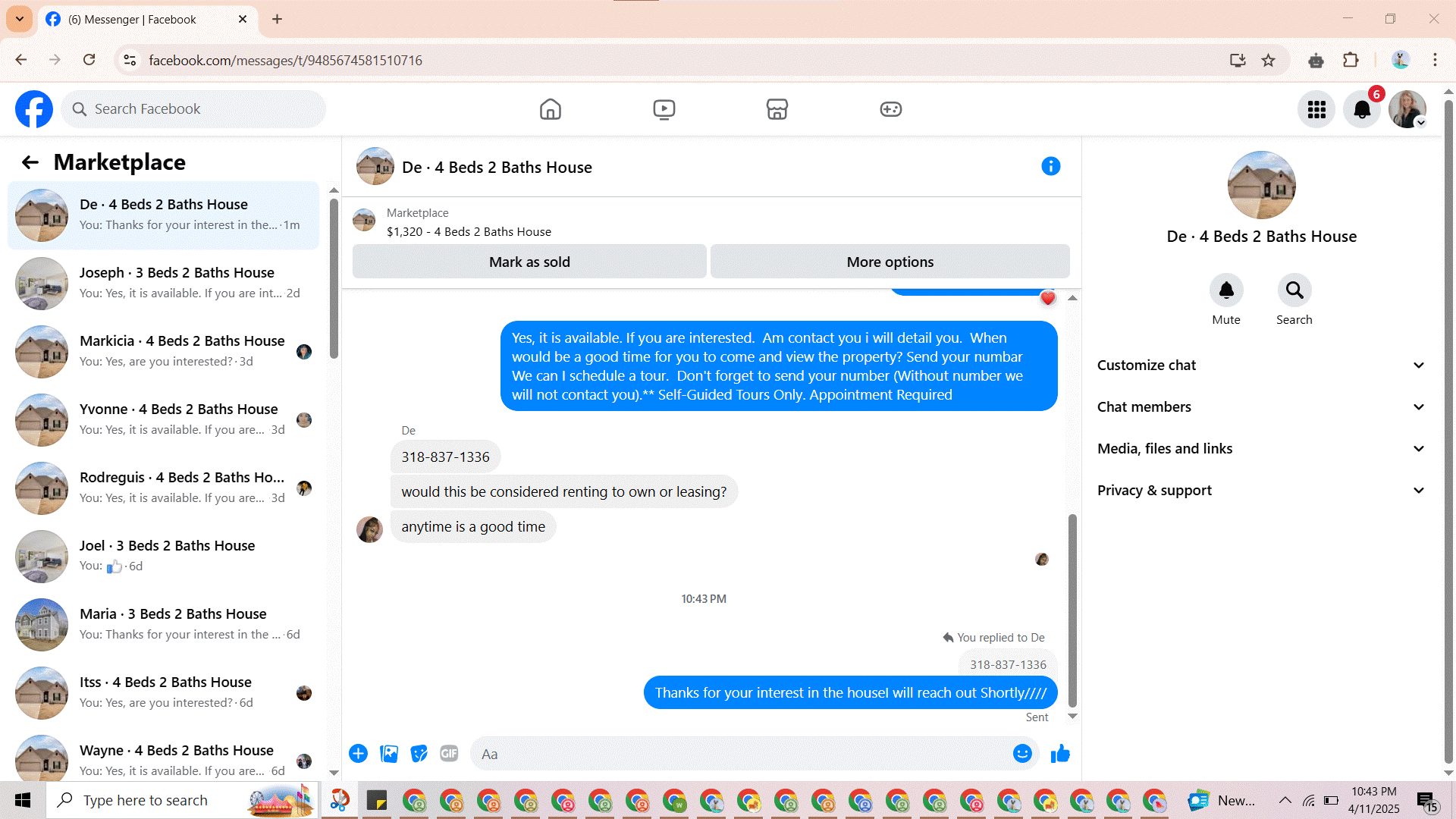Screen dimensions: 1456x819
Task: Open Itss 4 Beds 2 Baths House chat
Action: coord(163,693)
